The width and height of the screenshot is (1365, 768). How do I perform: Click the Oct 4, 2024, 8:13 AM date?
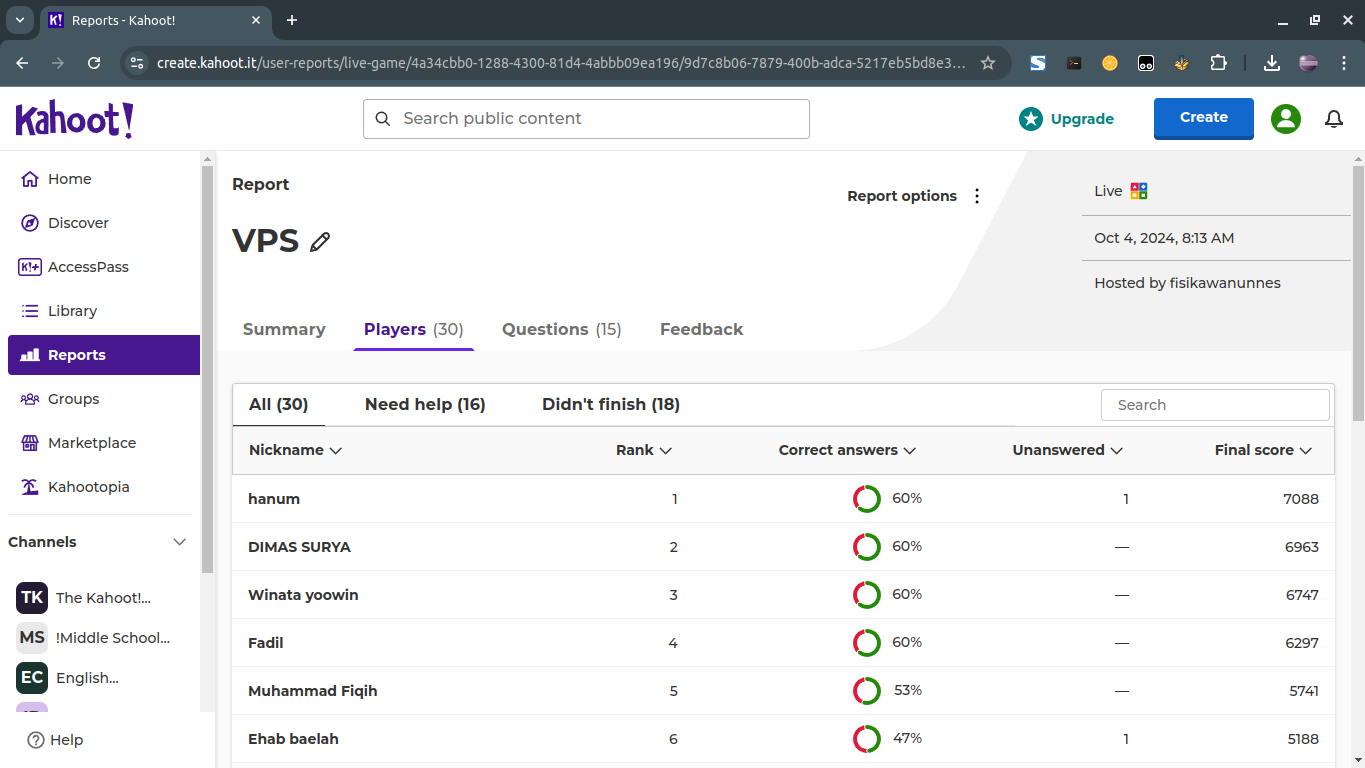[1164, 238]
